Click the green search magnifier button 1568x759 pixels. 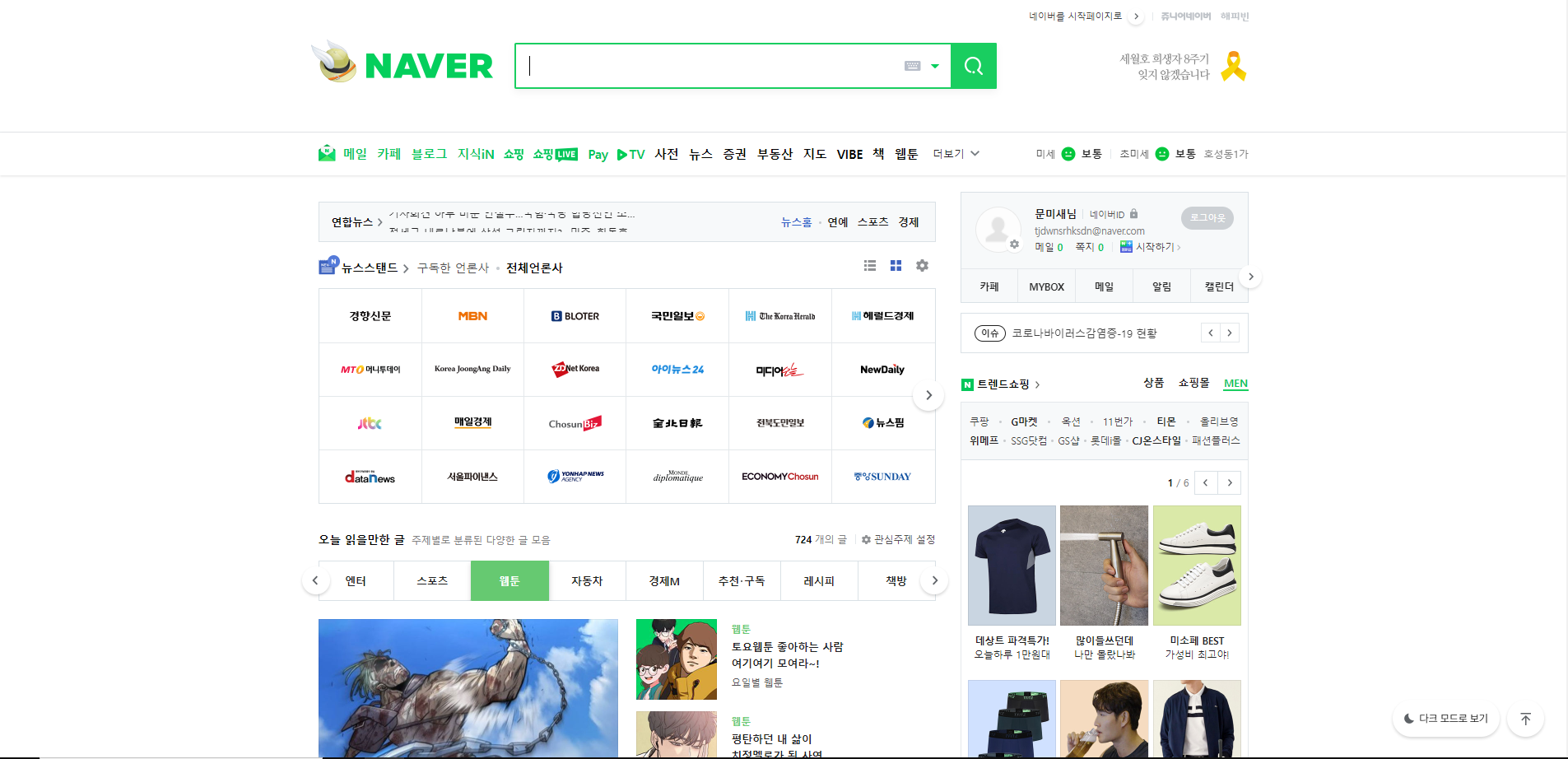coord(974,66)
